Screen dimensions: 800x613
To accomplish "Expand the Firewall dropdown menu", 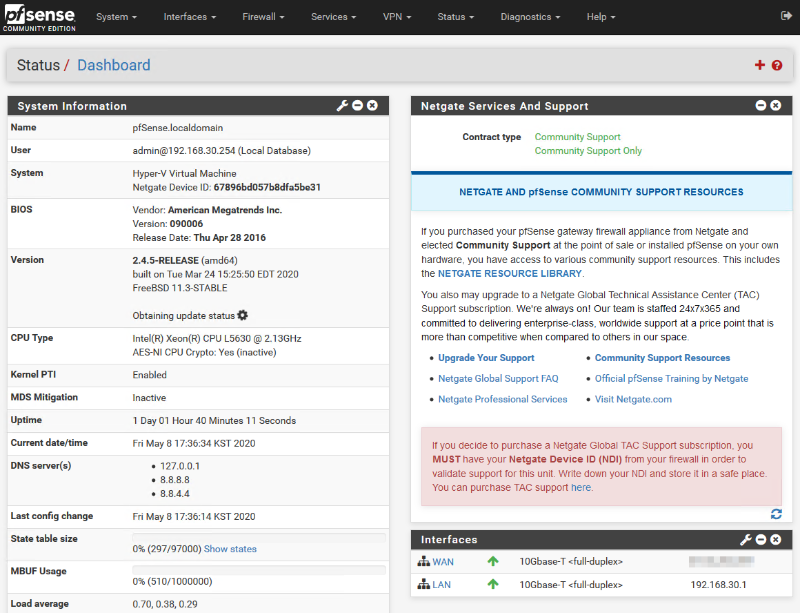I will (x=263, y=17).
